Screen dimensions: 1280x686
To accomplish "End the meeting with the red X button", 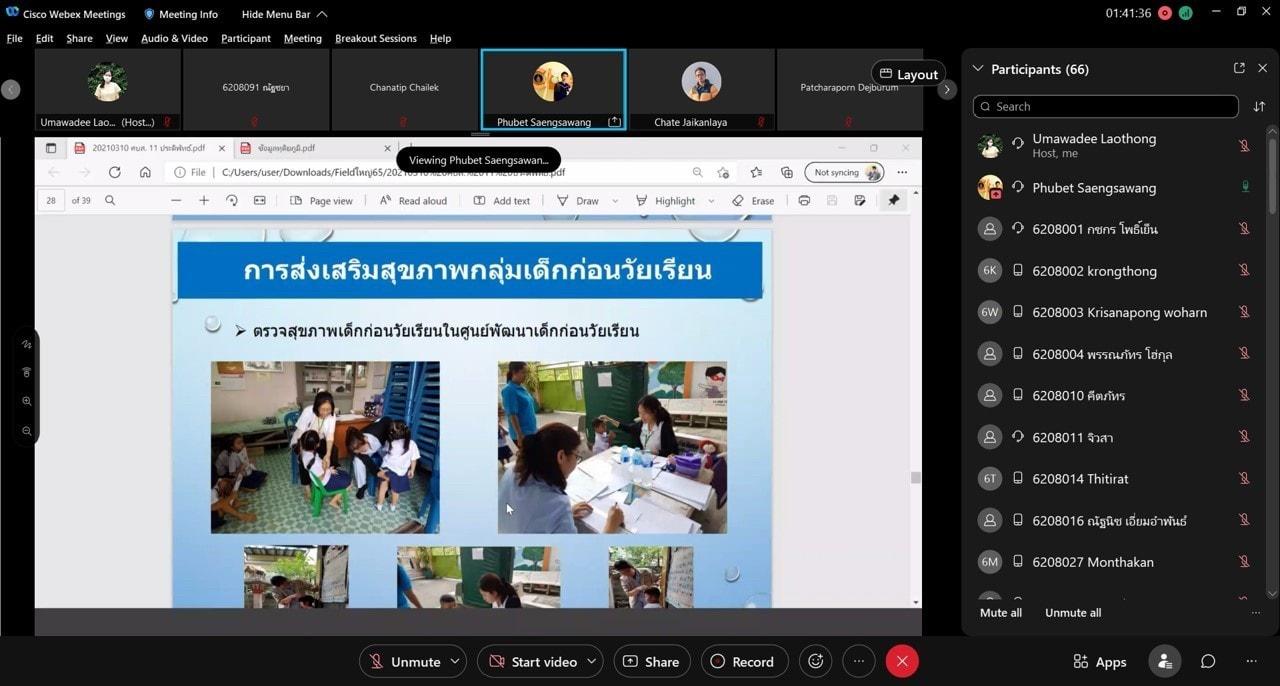I will [902, 661].
